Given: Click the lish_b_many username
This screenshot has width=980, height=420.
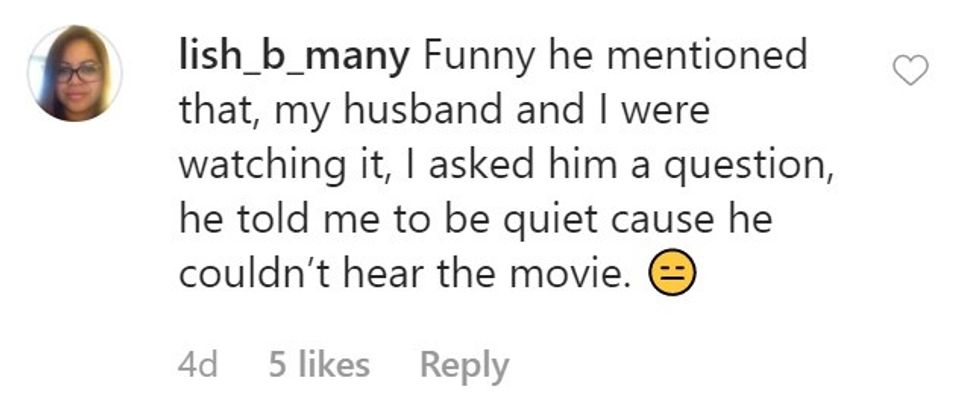Looking at the screenshot, I should (294, 56).
